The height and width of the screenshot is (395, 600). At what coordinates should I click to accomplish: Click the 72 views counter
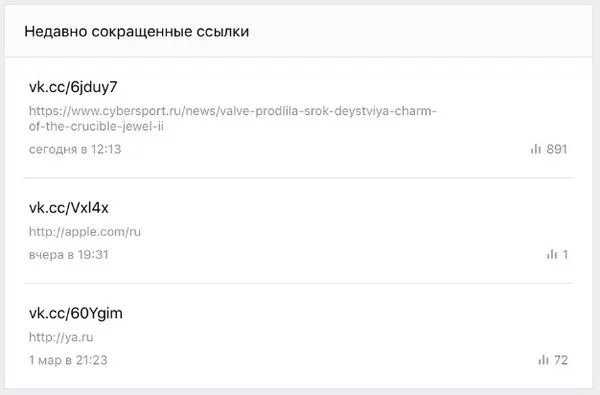561,360
